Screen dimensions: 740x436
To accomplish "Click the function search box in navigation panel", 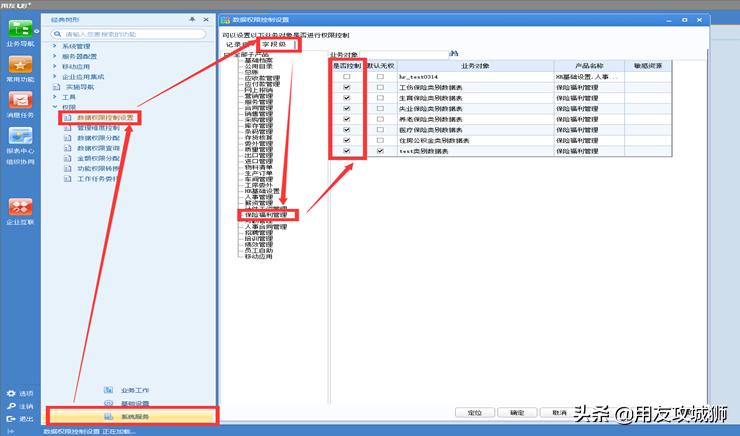I will pos(128,34).
